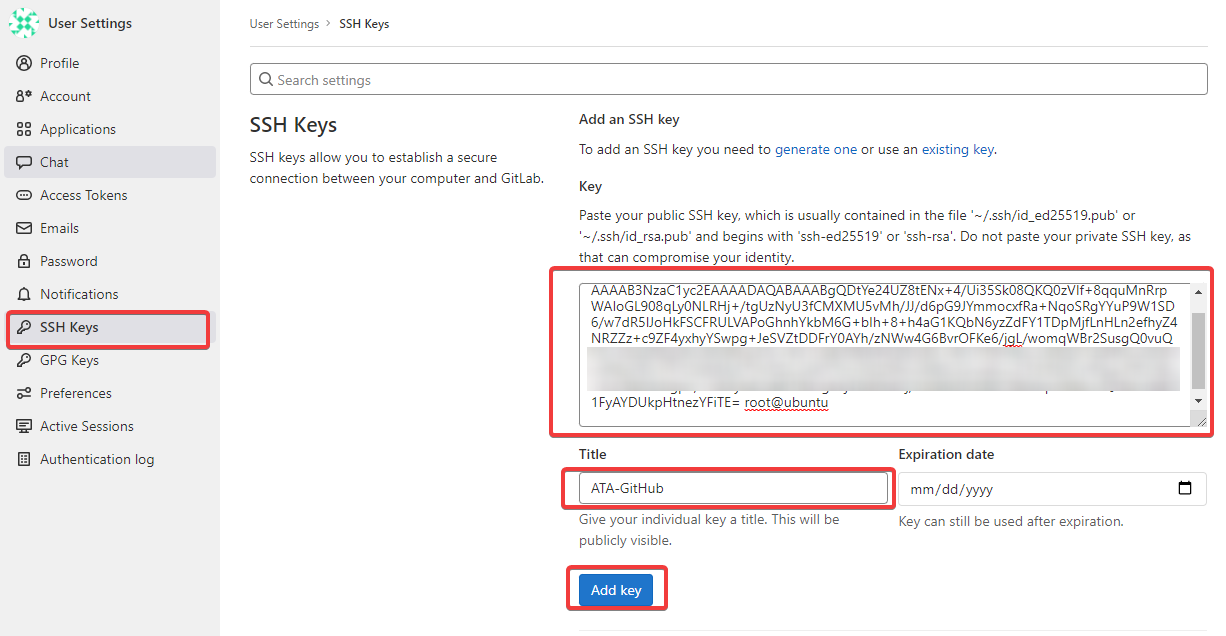Click the Emails envelope icon
This screenshot has height=636, width=1226.
24,228
